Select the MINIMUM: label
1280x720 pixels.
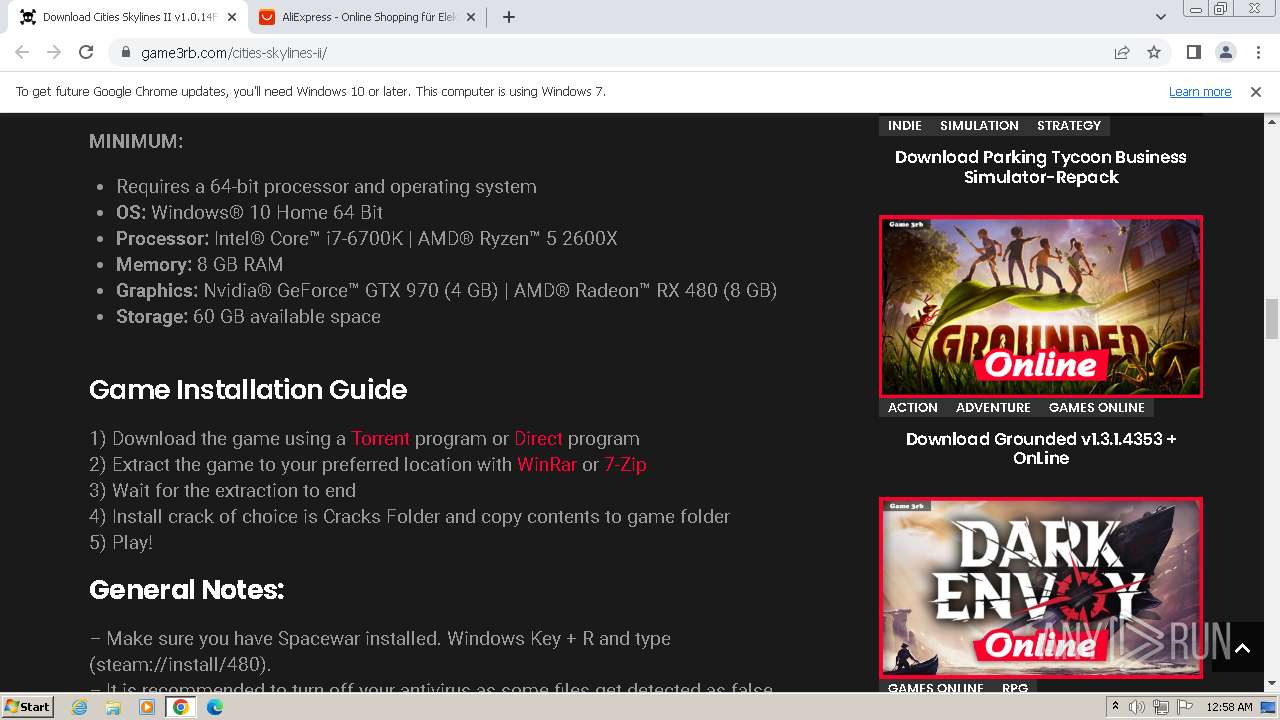[136, 141]
